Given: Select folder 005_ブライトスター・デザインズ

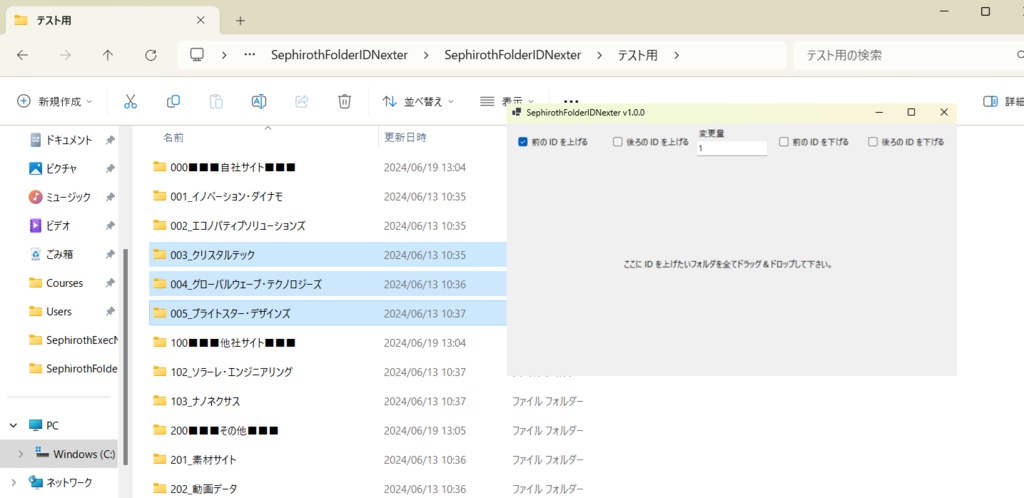Looking at the screenshot, I should coord(328,313).
